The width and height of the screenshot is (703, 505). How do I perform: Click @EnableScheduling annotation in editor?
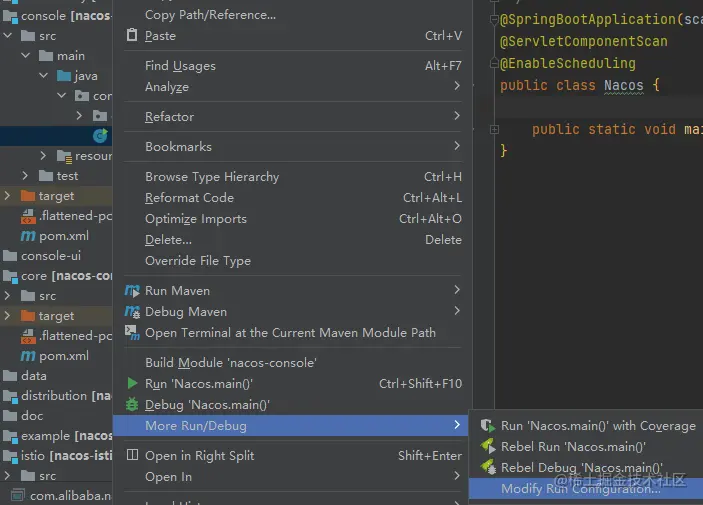coord(568,63)
